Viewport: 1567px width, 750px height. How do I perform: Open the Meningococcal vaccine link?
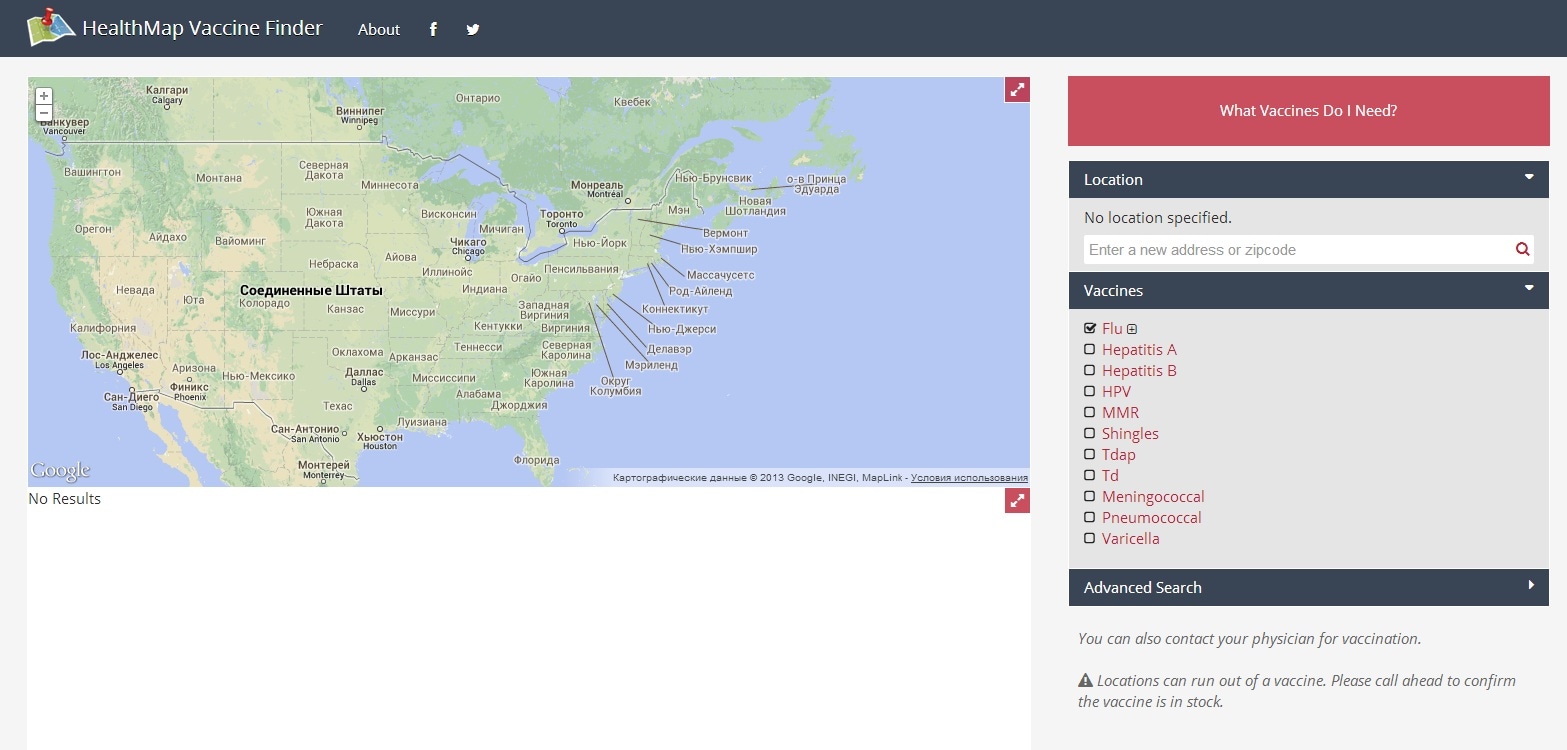[x=1153, y=497]
